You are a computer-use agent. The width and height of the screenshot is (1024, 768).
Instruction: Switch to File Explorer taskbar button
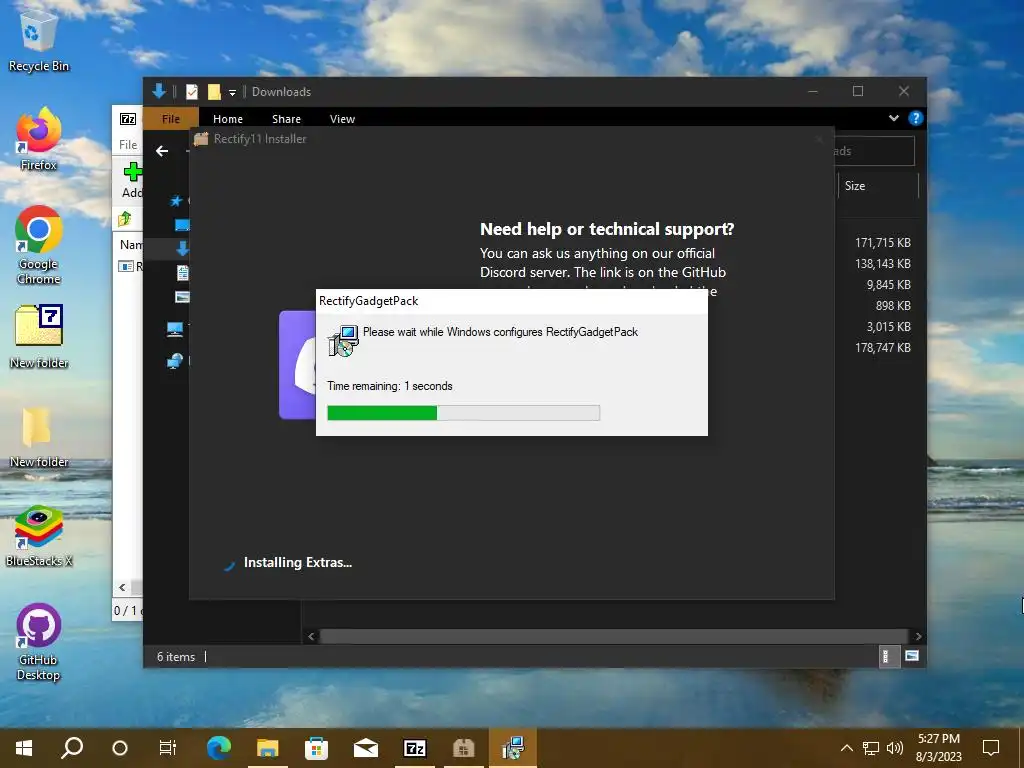(267, 748)
